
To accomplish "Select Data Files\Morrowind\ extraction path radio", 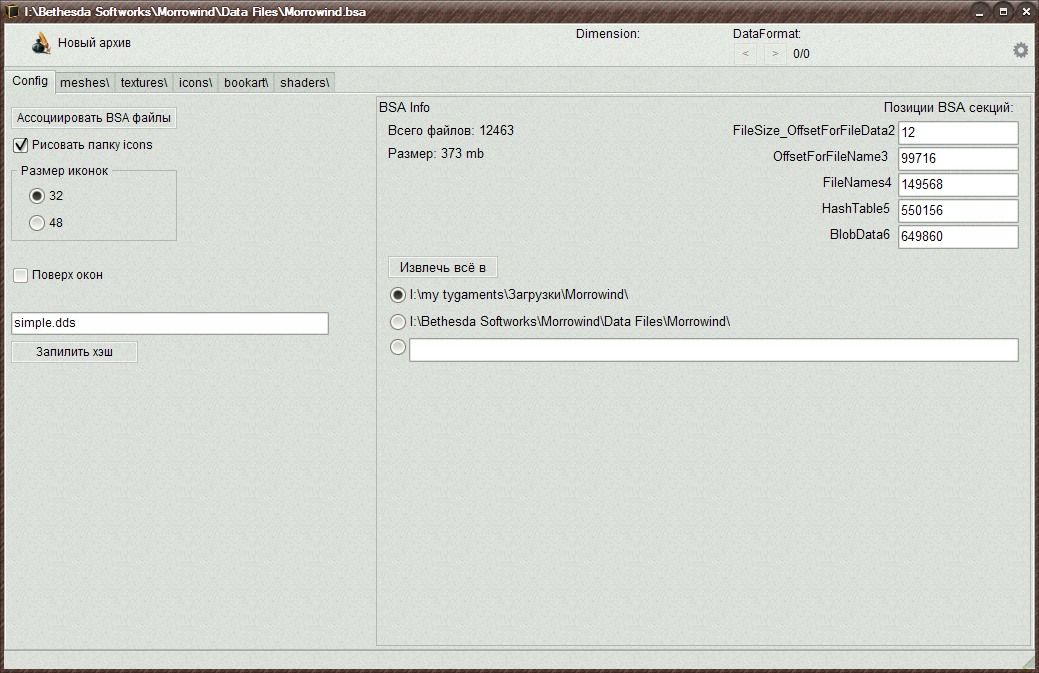I will (398, 322).
